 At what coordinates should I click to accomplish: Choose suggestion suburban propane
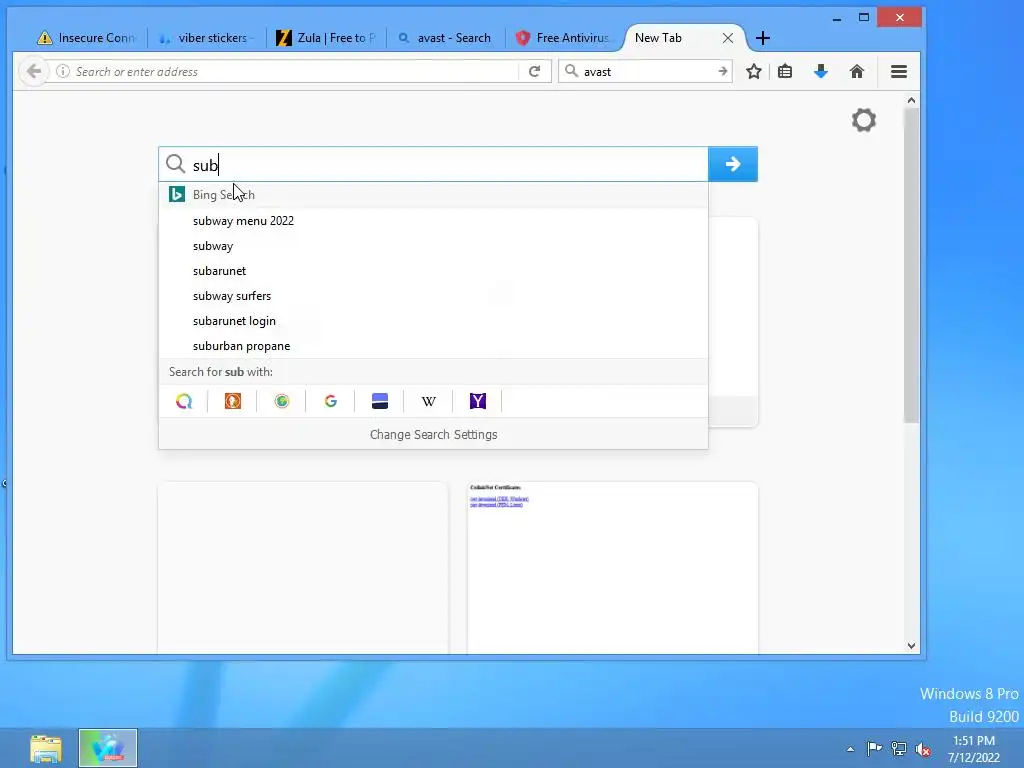tap(433, 346)
